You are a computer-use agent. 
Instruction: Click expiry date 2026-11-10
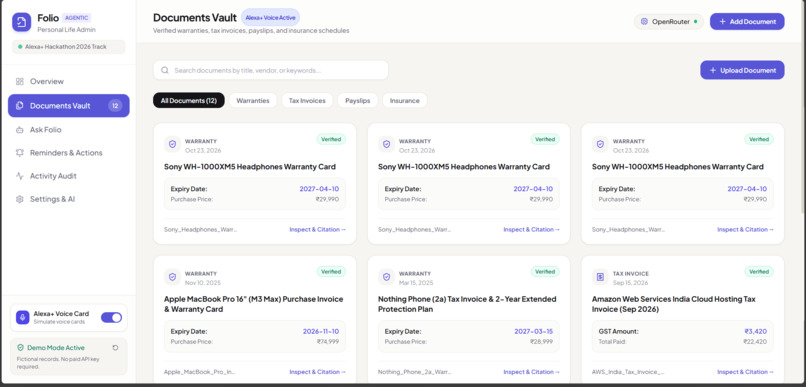point(321,331)
